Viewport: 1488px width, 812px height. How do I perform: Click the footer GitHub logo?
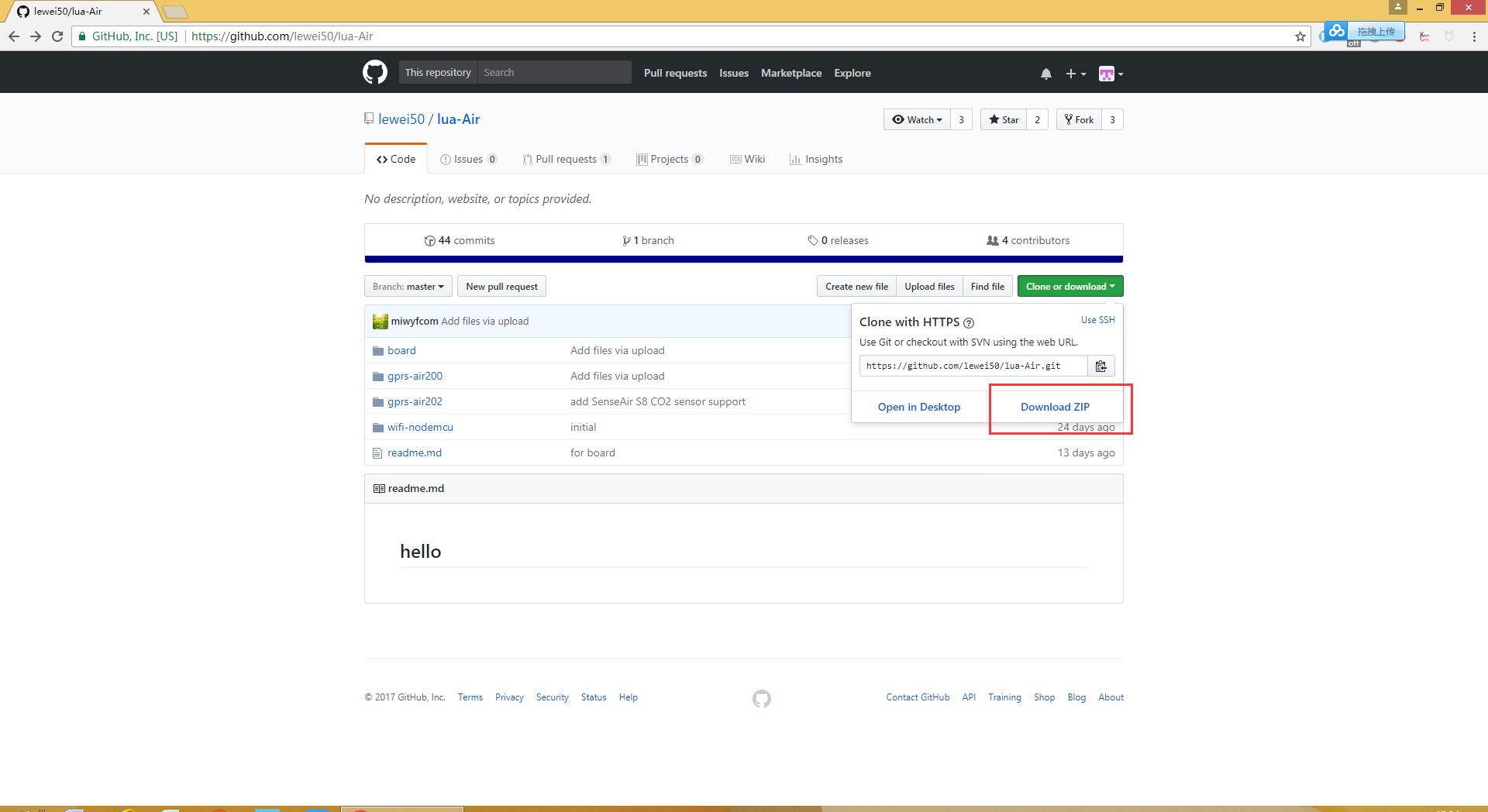coord(762,699)
